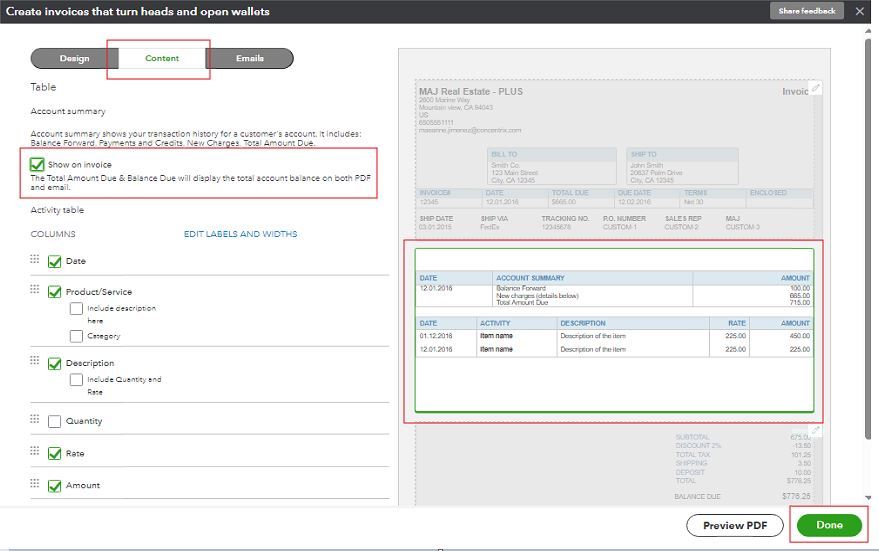879x551 pixels.
Task: Click drag handle beside Quantity row
Action: (35, 419)
